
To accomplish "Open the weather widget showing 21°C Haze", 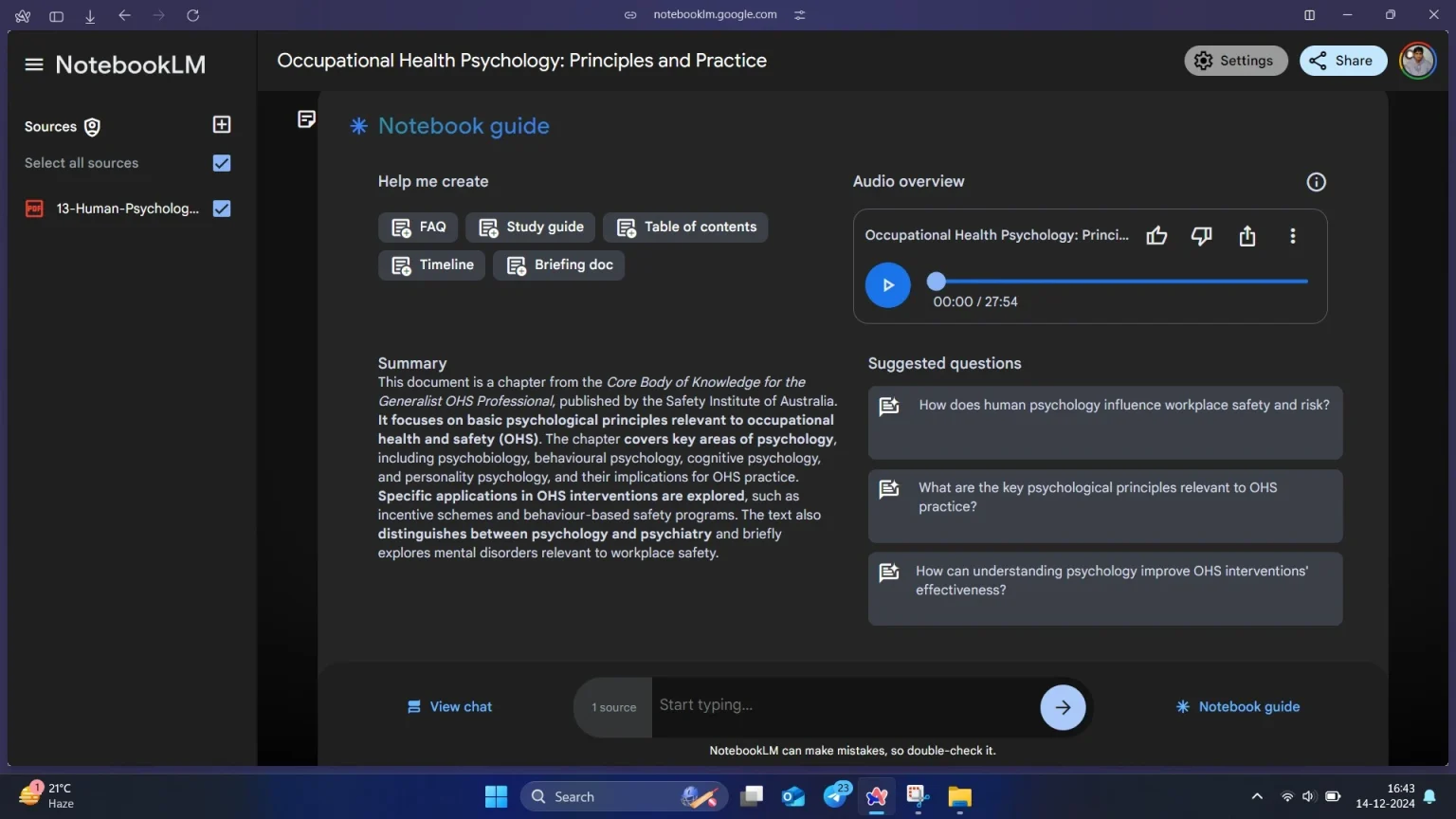I will [47, 795].
